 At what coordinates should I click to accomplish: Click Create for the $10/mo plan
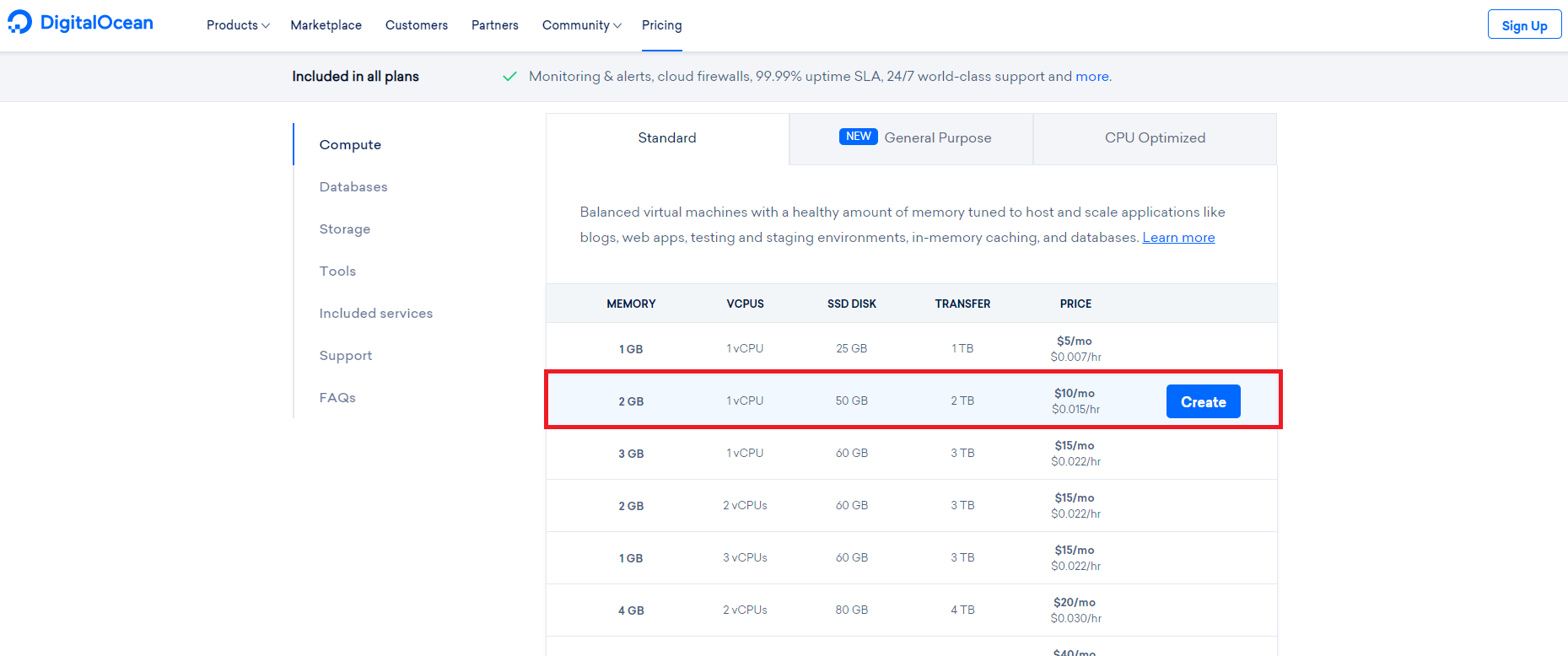1203,401
